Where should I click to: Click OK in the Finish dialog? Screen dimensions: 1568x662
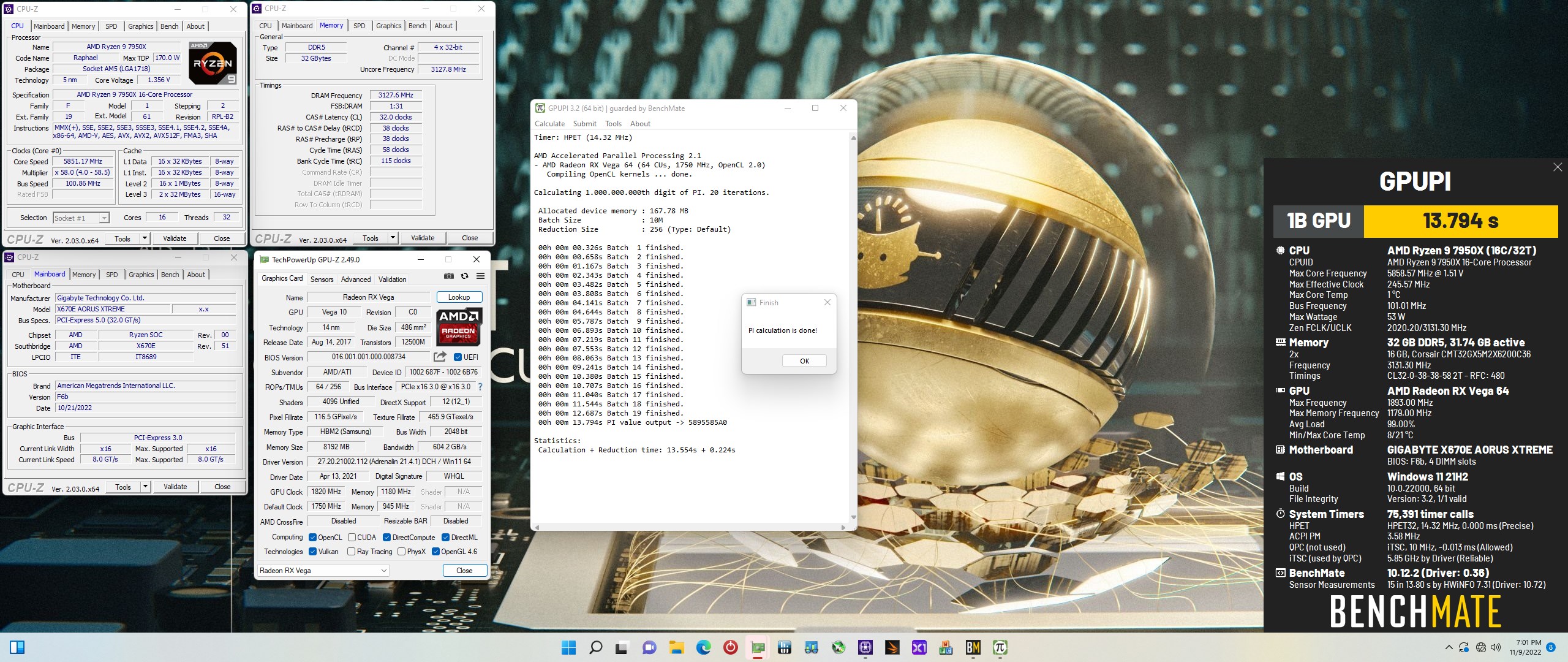(x=804, y=361)
